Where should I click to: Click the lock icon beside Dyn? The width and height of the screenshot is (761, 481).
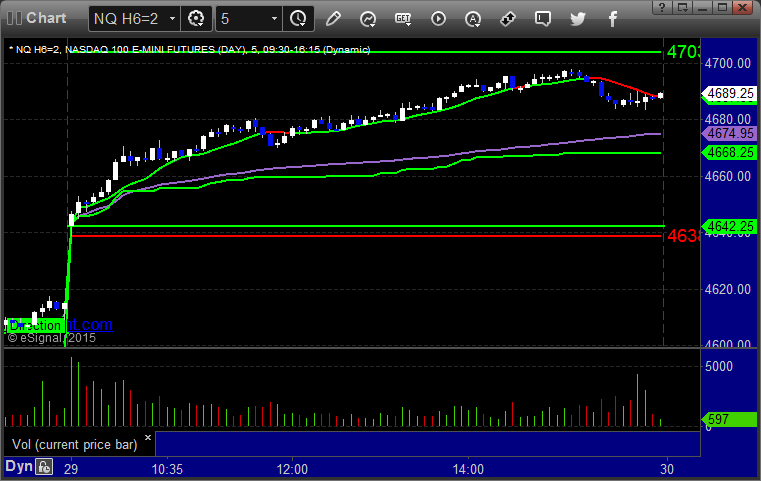(x=44, y=467)
